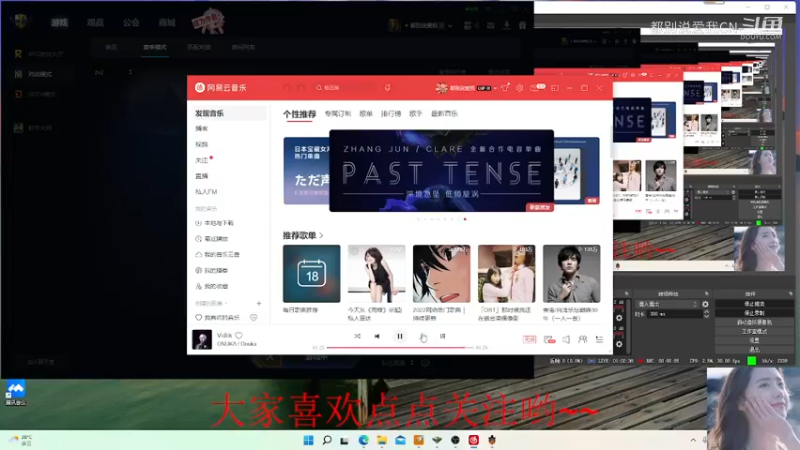800x450 pixels.
Task: Open OBS transition properties gear
Action: [x=705, y=304]
